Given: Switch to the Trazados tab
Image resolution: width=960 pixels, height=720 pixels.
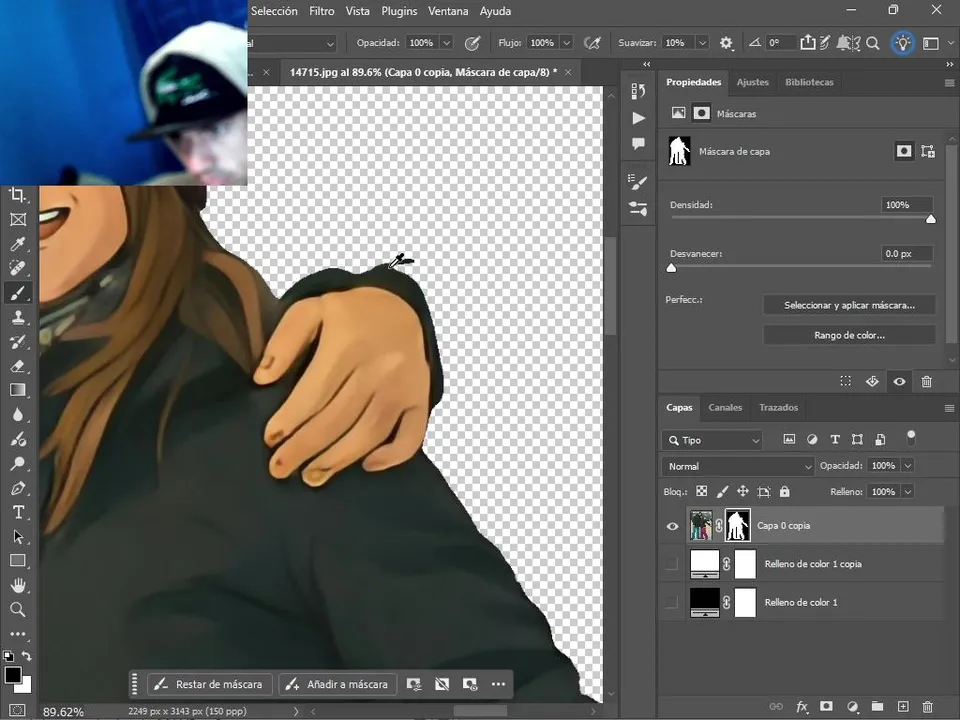Looking at the screenshot, I should click(778, 408).
